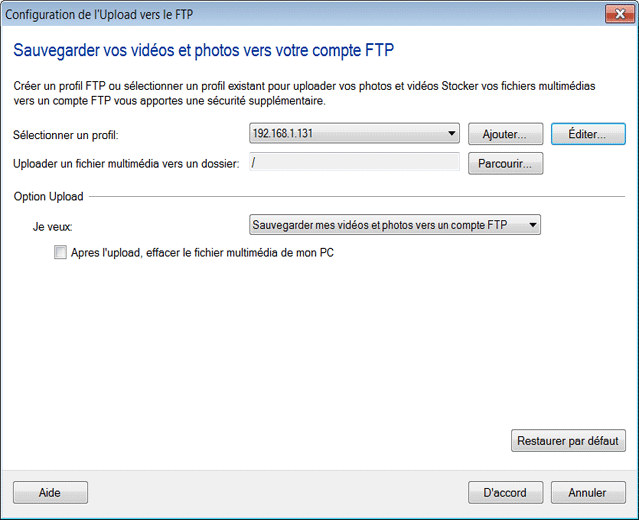The width and height of the screenshot is (639, 520).
Task: Click the 'Apres l'upload, effacer' label text
Action: tap(202, 253)
